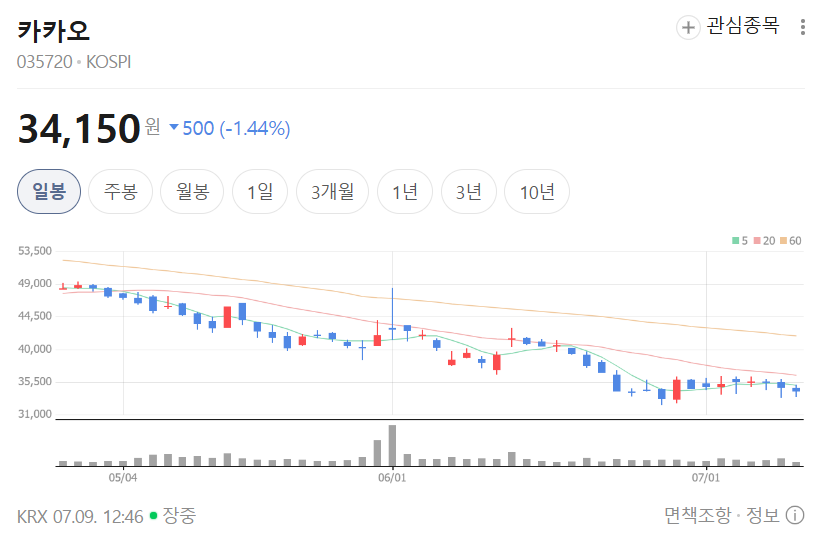Click the KRX 07.09. 12:46 timestamp
Image resolution: width=823 pixels, height=540 pixels.
(80, 516)
